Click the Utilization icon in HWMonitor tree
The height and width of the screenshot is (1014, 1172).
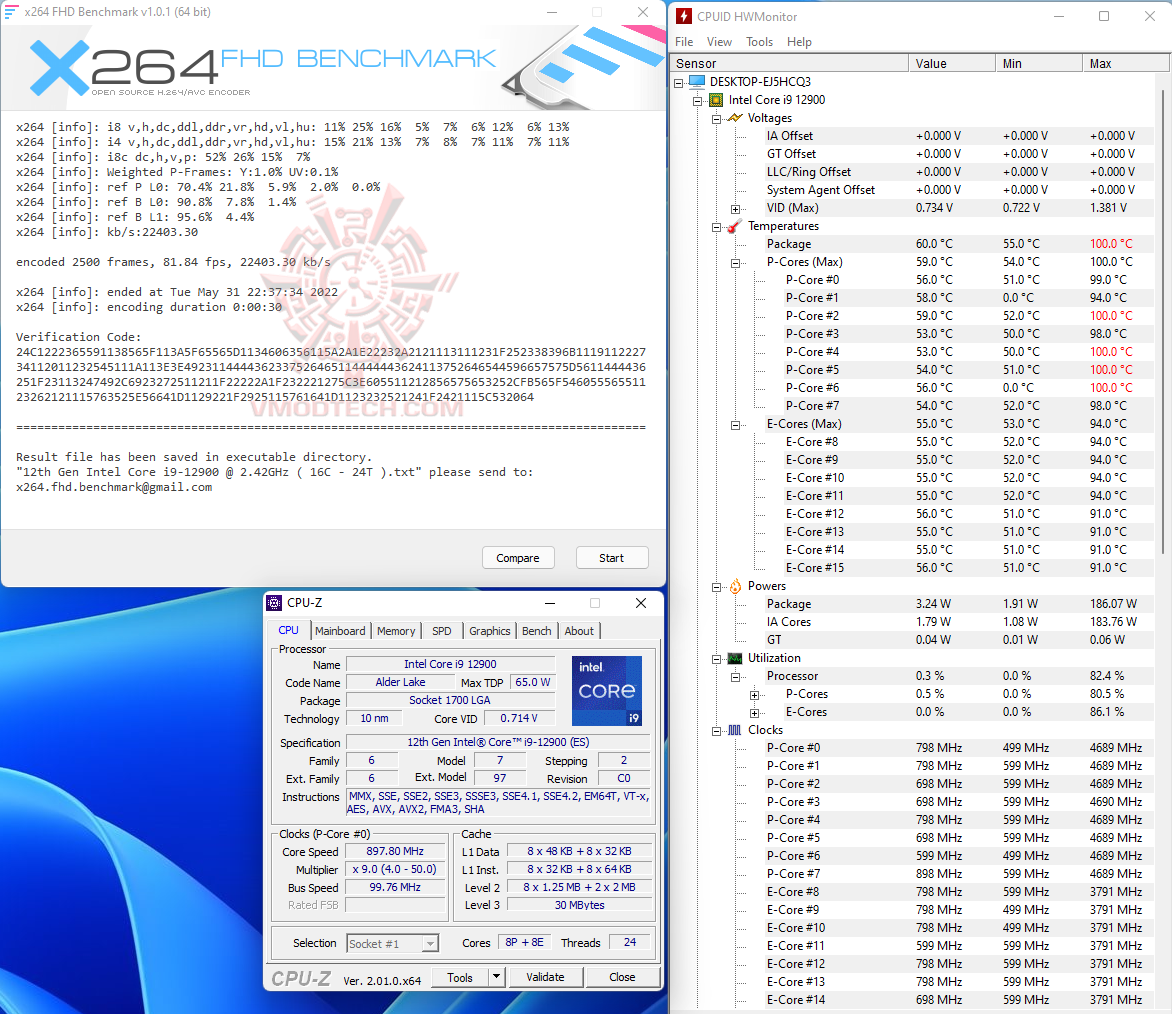click(734, 657)
